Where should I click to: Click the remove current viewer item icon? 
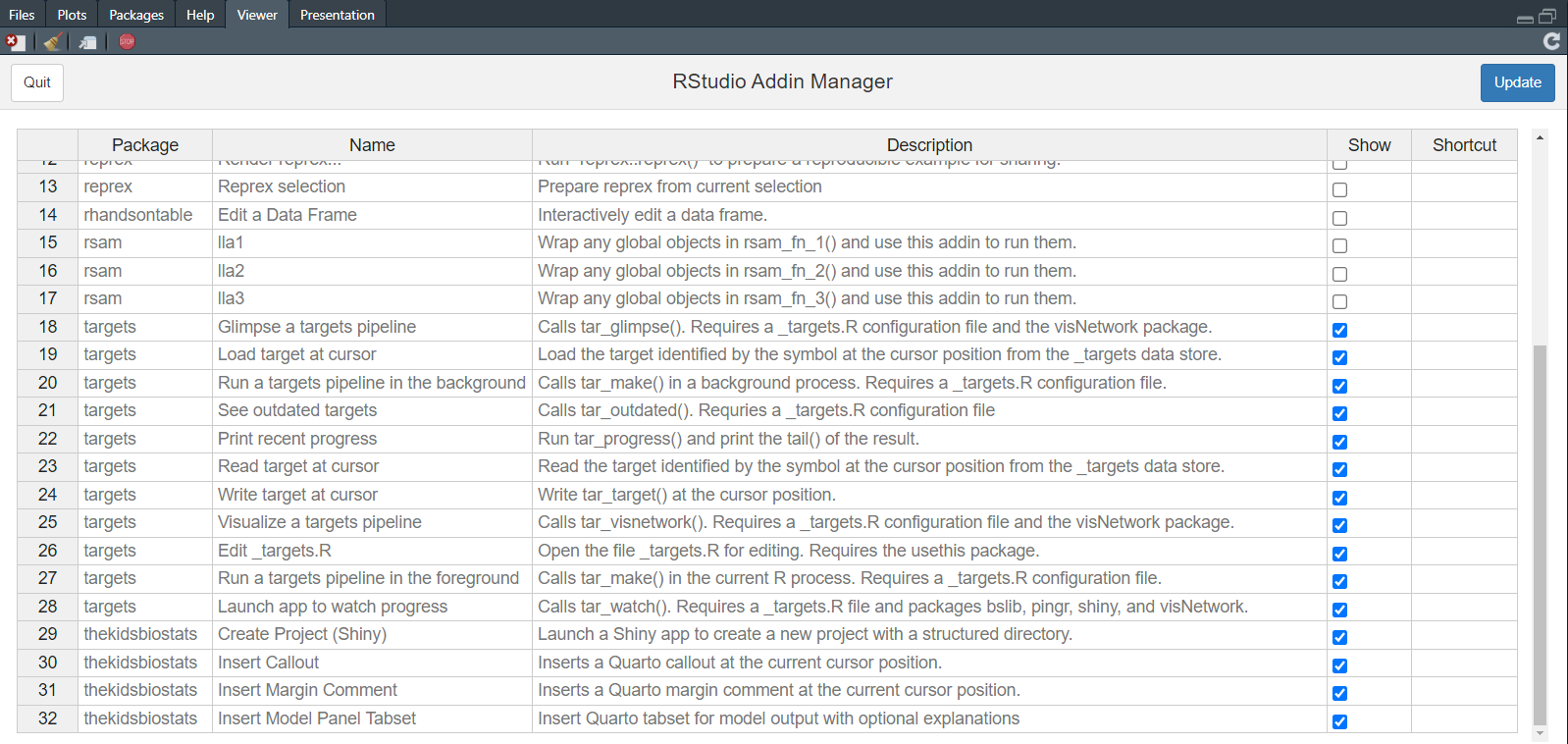pos(15,41)
